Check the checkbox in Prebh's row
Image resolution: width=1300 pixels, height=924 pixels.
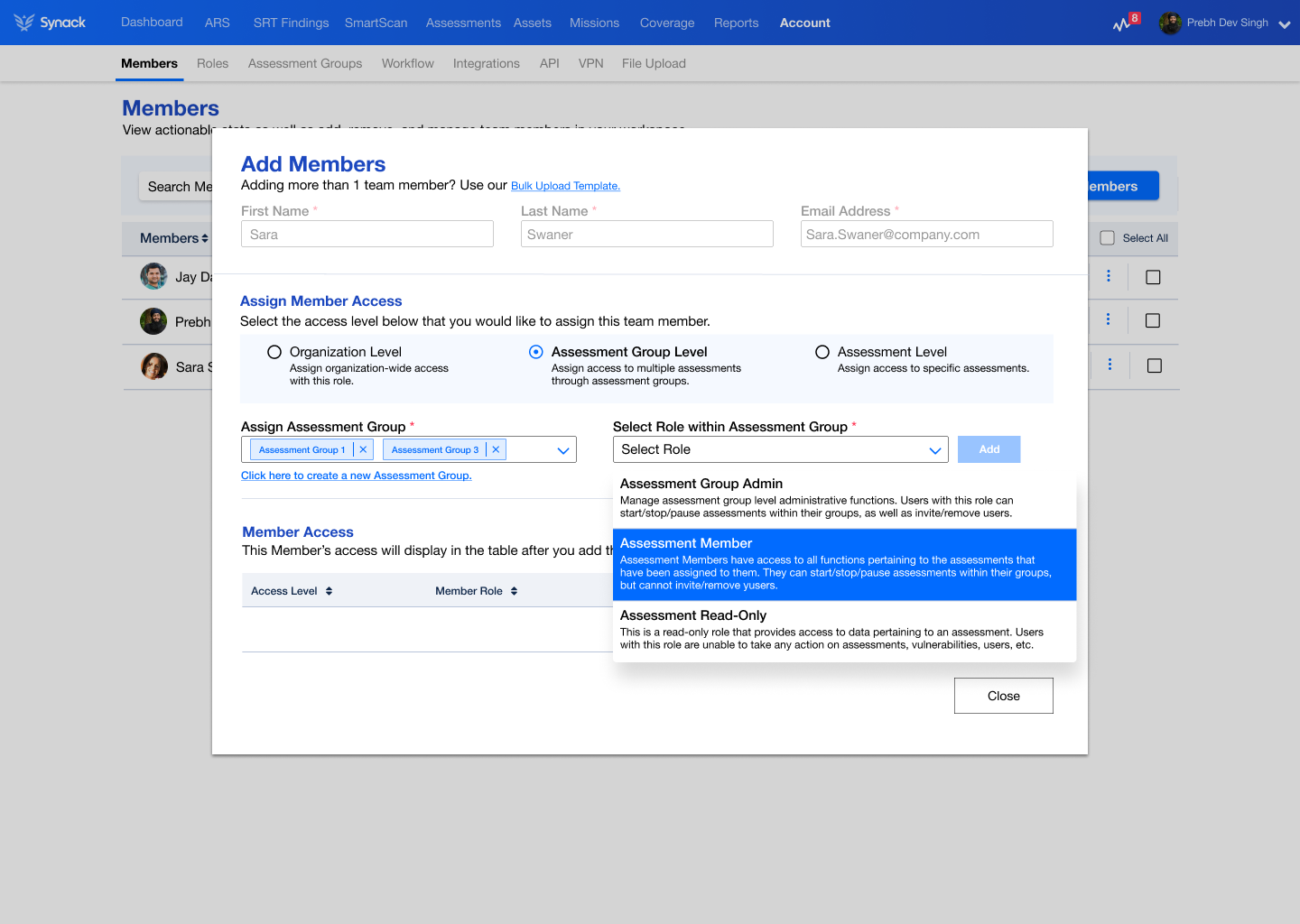[1153, 320]
